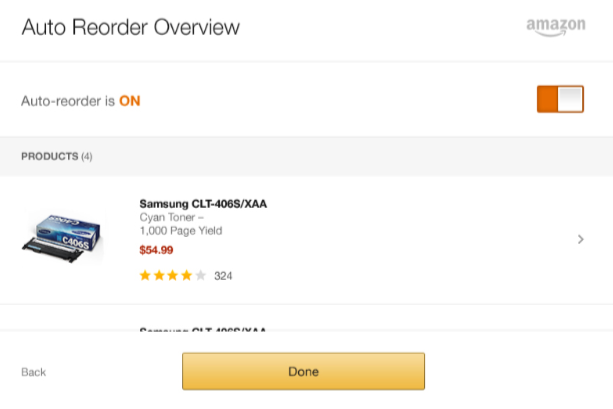Click the first gold rating star
The image size is (613, 409).
(x=145, y=276)
